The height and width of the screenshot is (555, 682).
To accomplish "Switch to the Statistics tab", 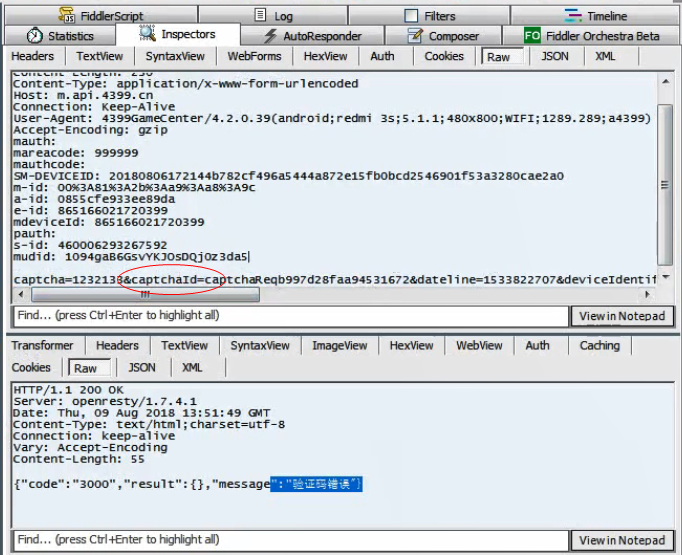I will tap(60, 36).
